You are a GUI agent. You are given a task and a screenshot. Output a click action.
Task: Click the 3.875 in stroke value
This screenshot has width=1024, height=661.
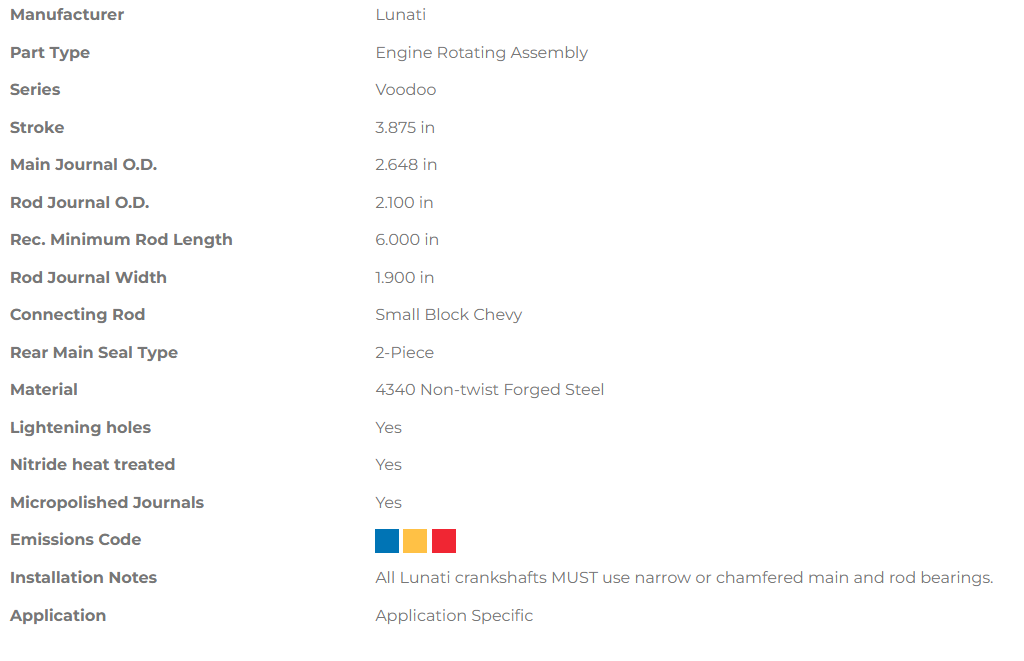405,127
